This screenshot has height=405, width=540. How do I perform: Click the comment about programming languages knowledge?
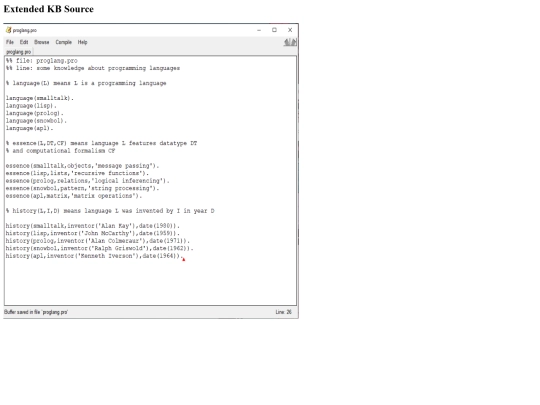[x=93, y=68]
